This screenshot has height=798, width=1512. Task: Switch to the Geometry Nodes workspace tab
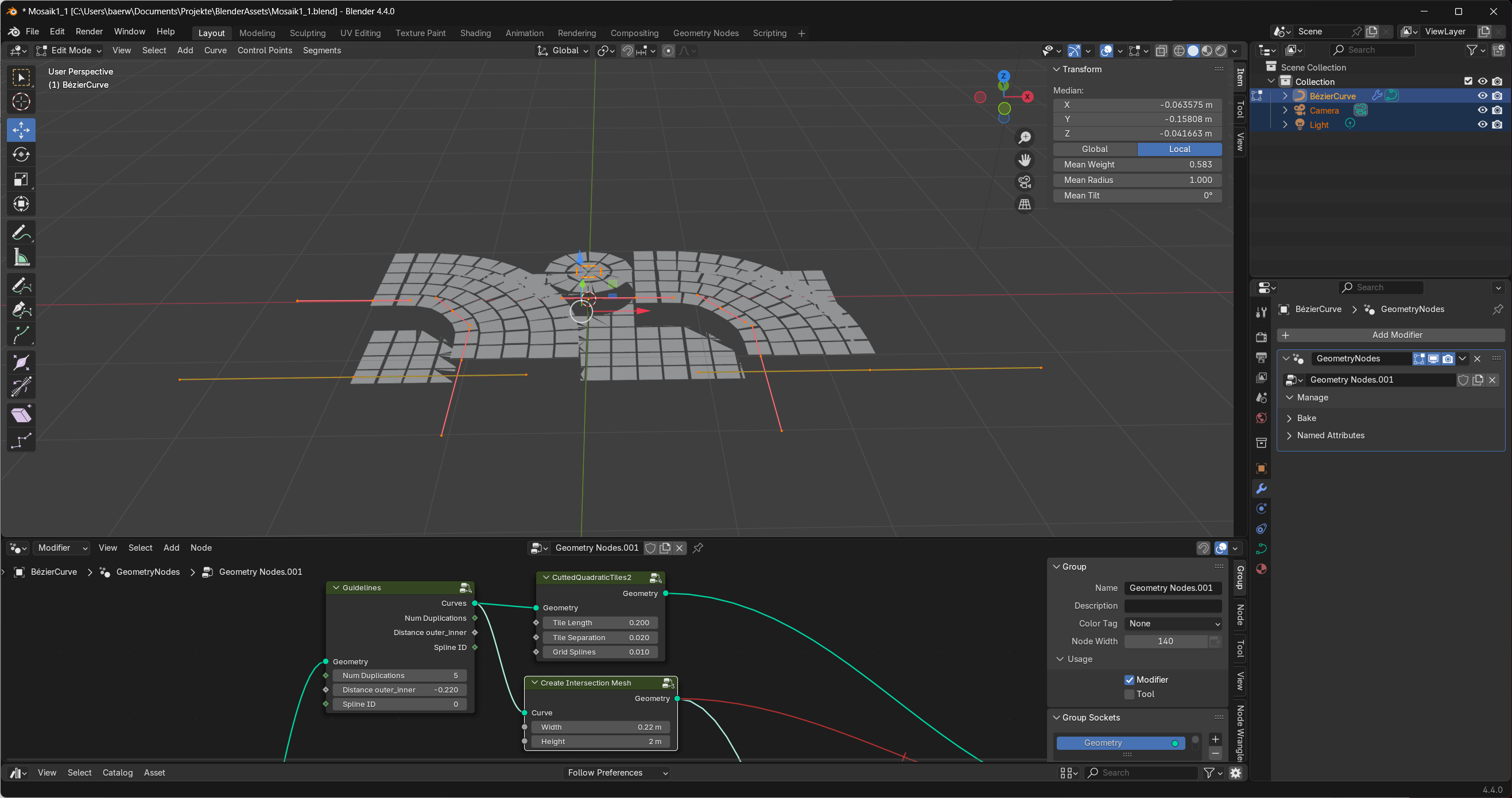pos(705,33)
